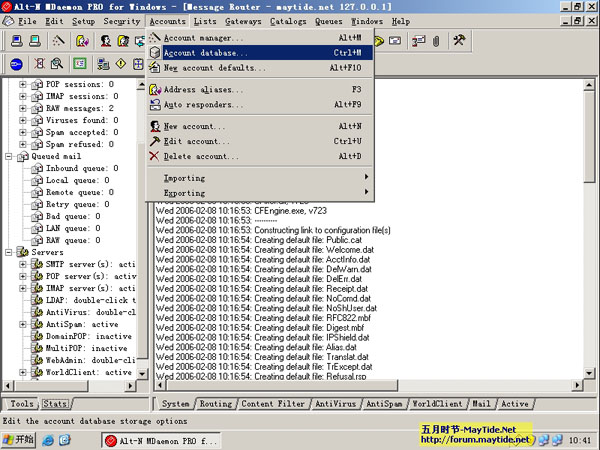Expand the SMTP server(s) tree node
Viewport: 600px width, 450px height.
coord(23,264)
